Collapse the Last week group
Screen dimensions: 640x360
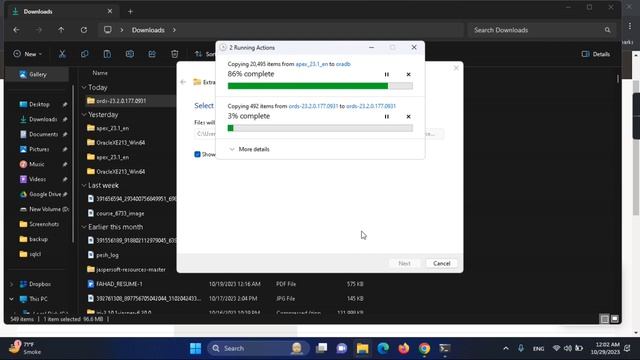pos(84,185)
